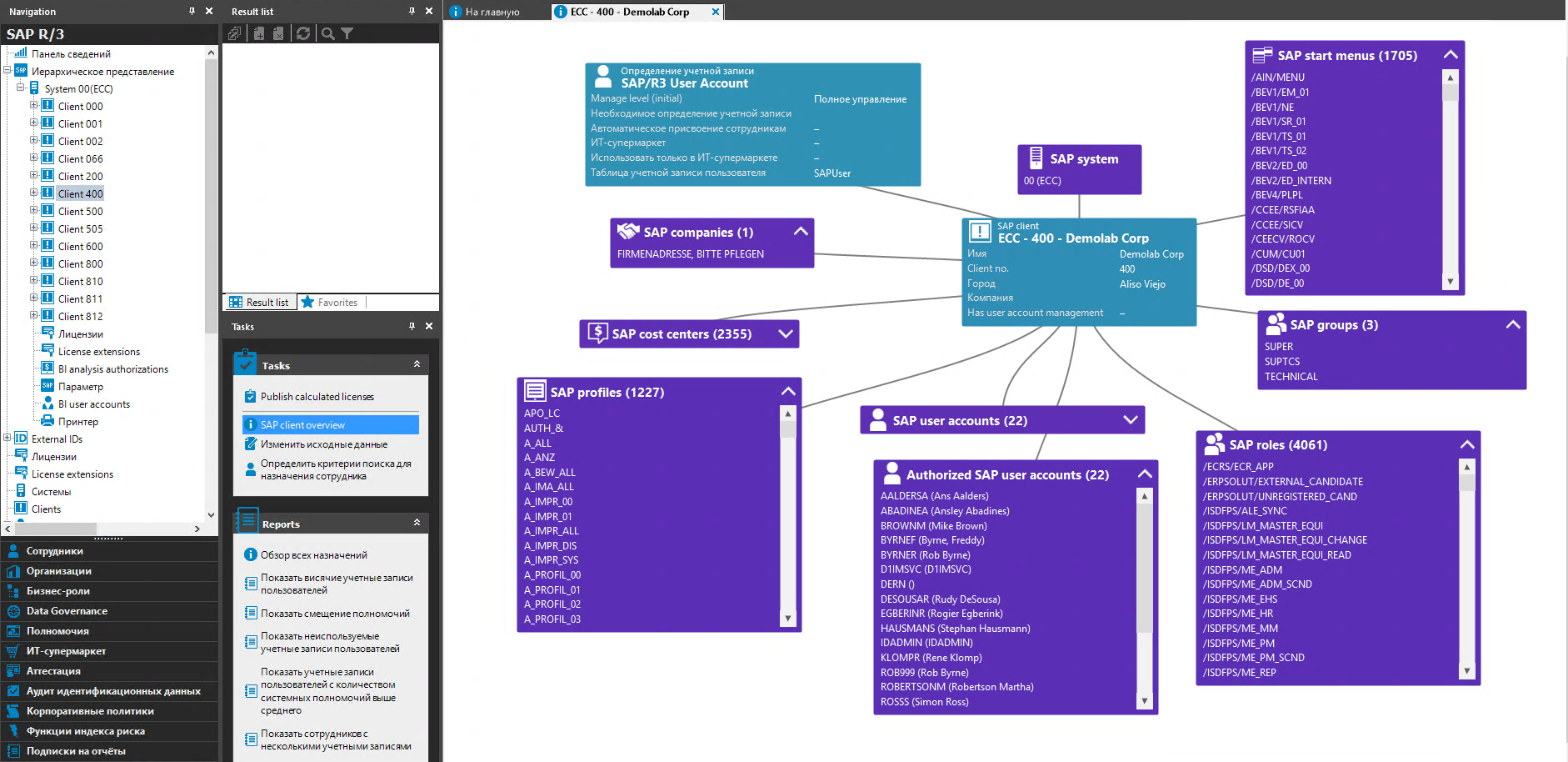The image size is (1568, 762).
Task: Collapse the Reports section with its chevron
Action: tap(417, 523)
